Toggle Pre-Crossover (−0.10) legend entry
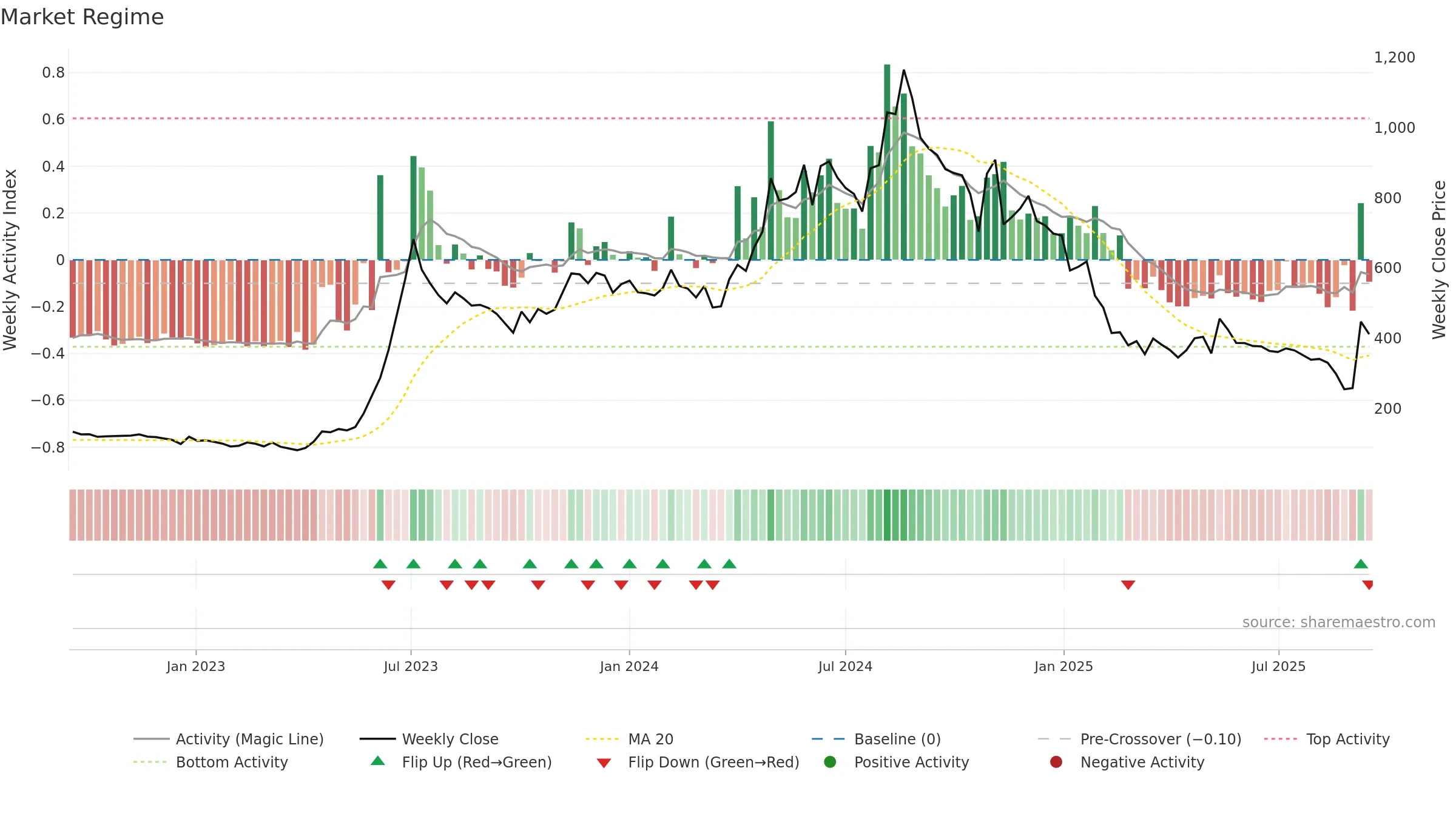This screenshot has height=819, width=1456. [1140, 739]
